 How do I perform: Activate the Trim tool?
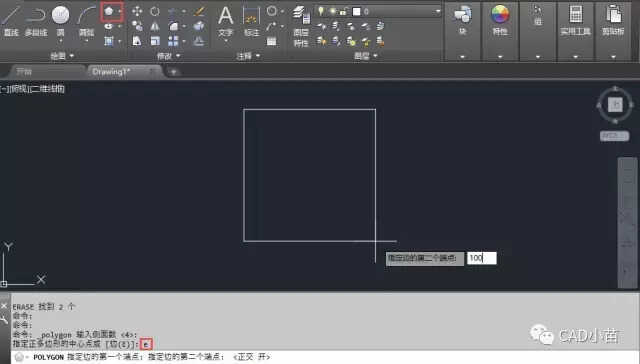[173, 11]
